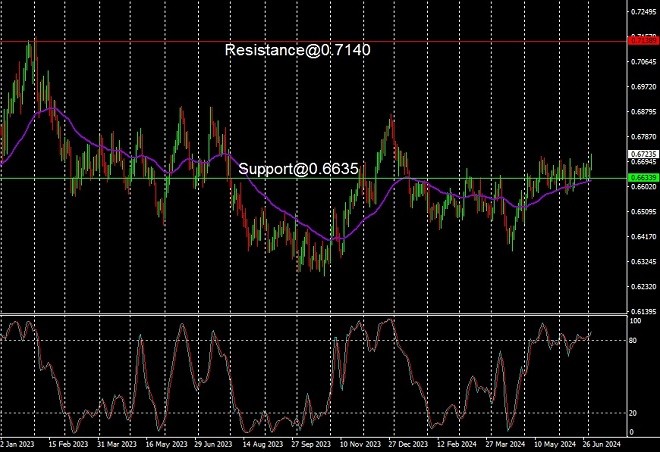The width and height of the screenshot is (660, 452).
Task: Click the 0.66020 price axis label
Action: (x=644, y=186)
